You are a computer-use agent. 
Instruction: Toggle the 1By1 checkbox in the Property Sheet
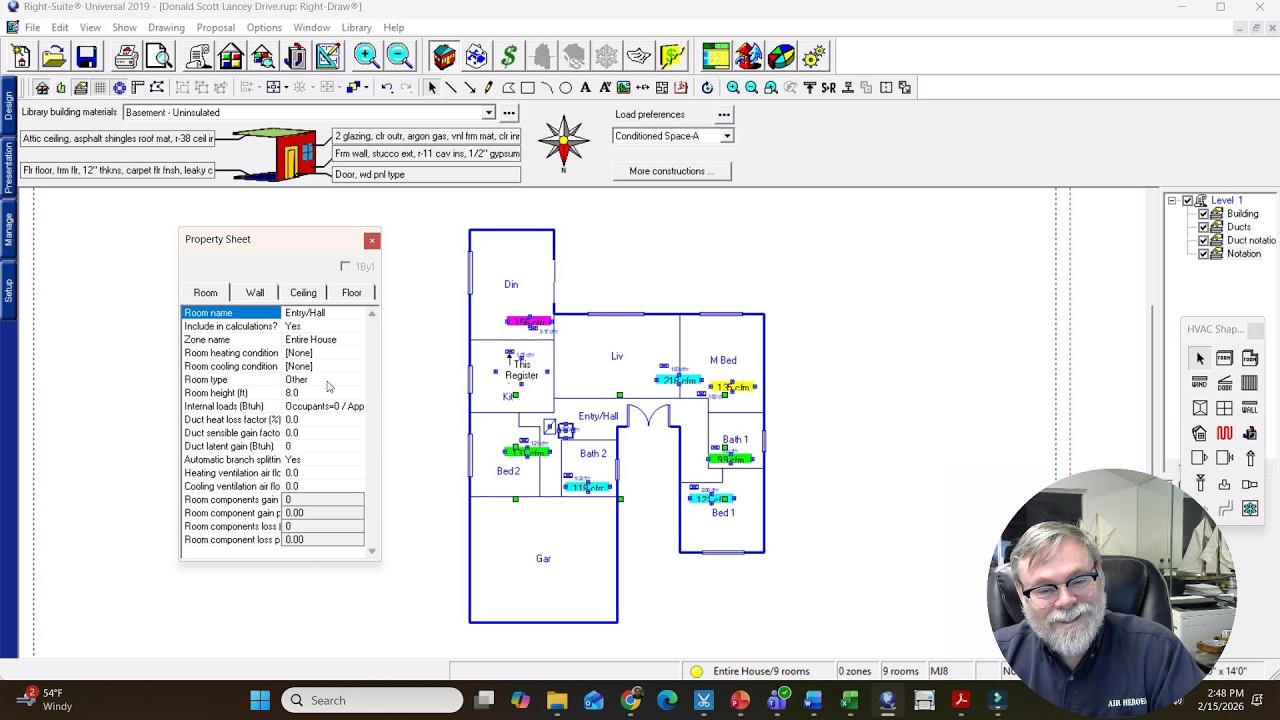(x=345, y=266)
